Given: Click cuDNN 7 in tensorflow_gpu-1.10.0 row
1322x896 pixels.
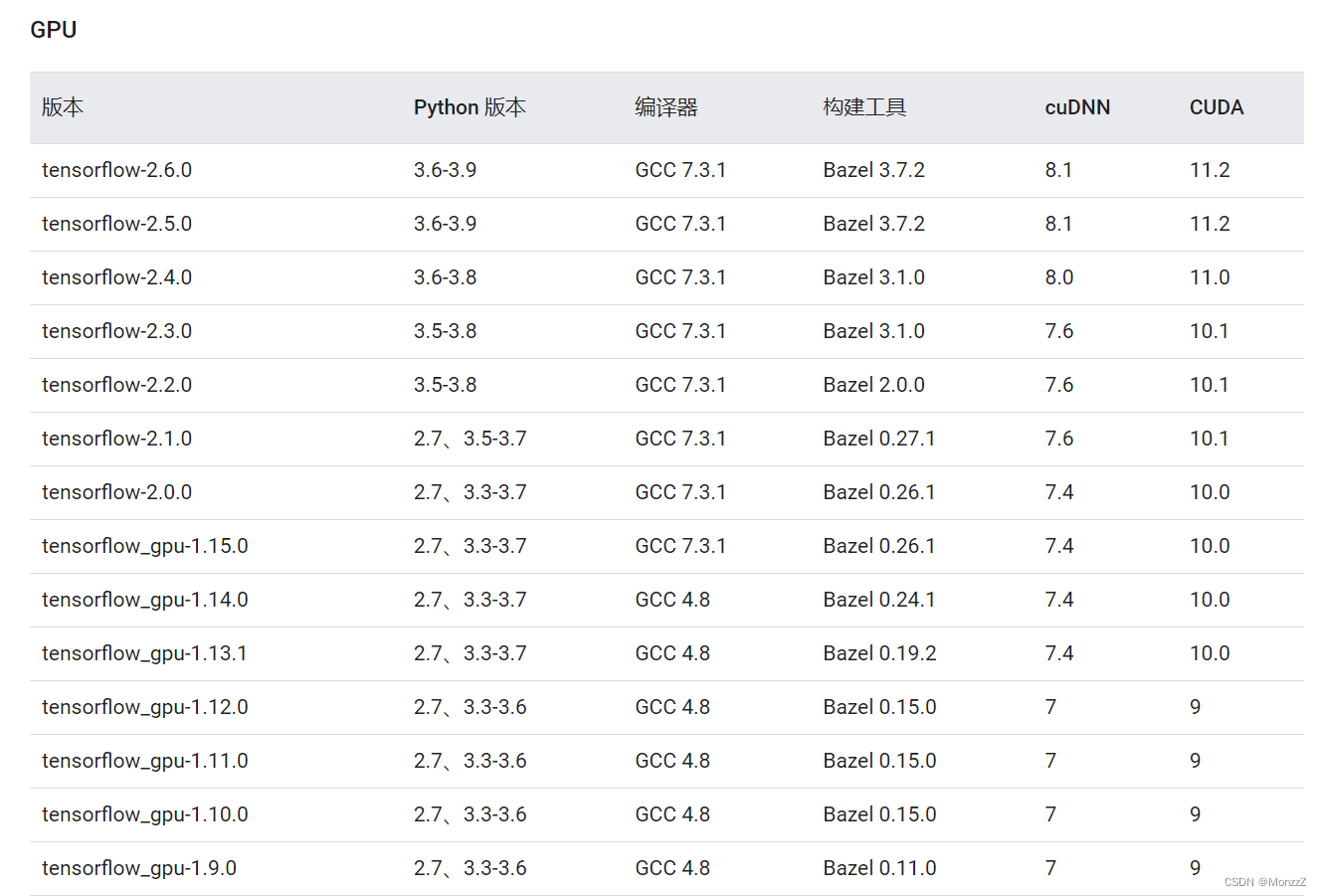Looking at the screenshot, I should pos(1050,814).
